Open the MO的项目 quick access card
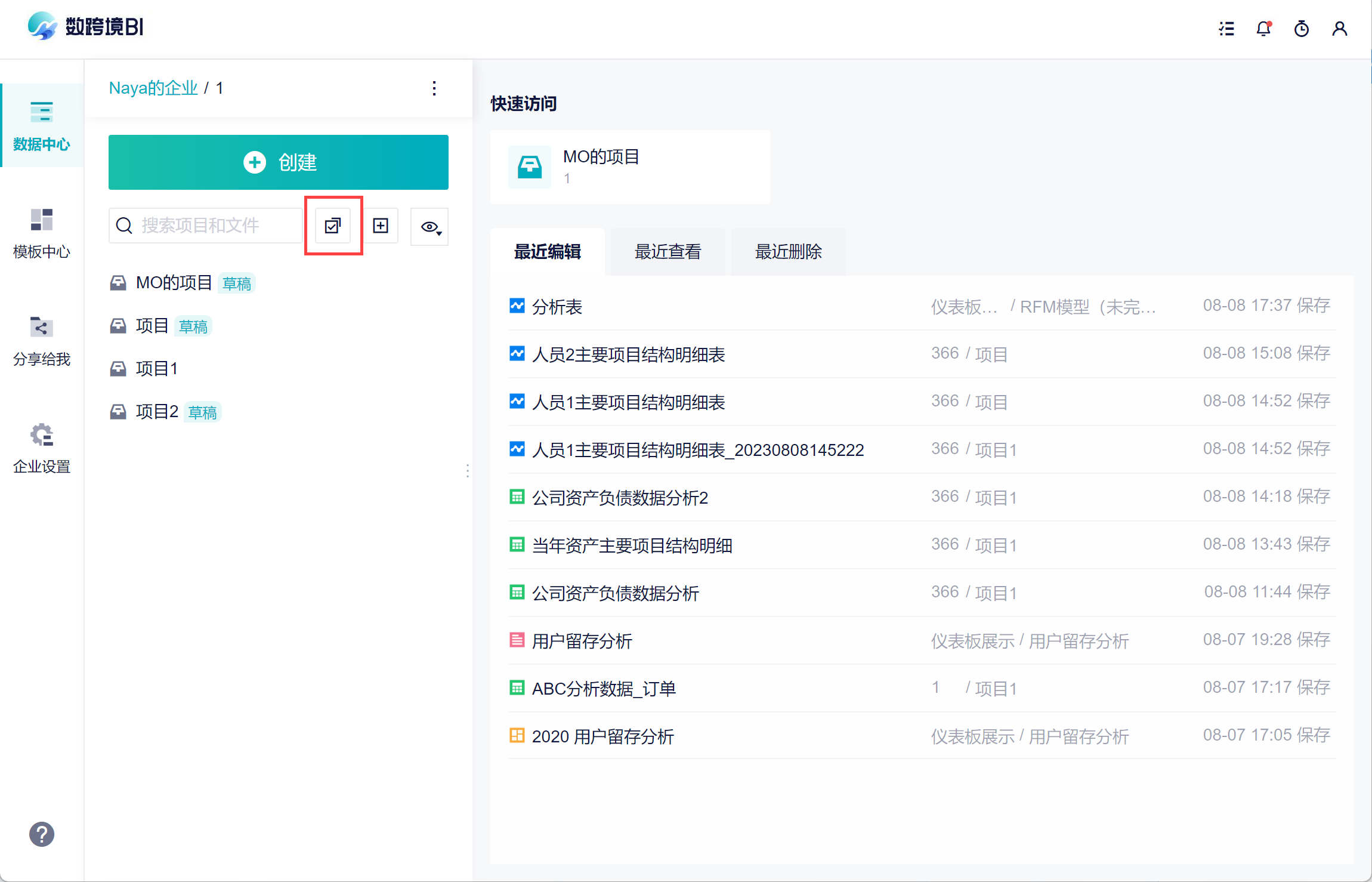The image size is (1372, 882). [629, 167]
